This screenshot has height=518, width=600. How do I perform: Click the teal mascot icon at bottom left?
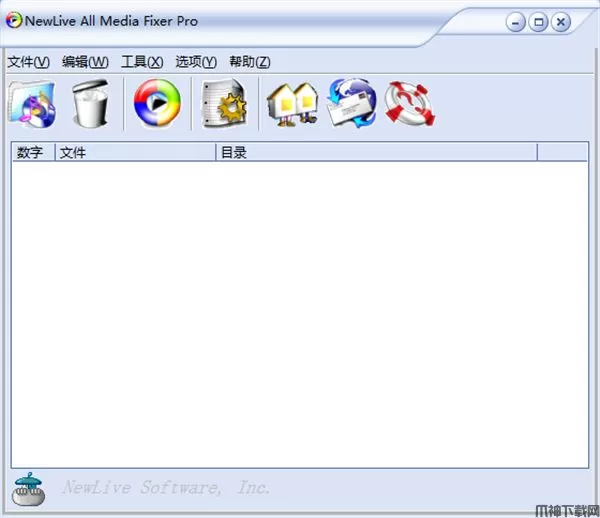28,489
